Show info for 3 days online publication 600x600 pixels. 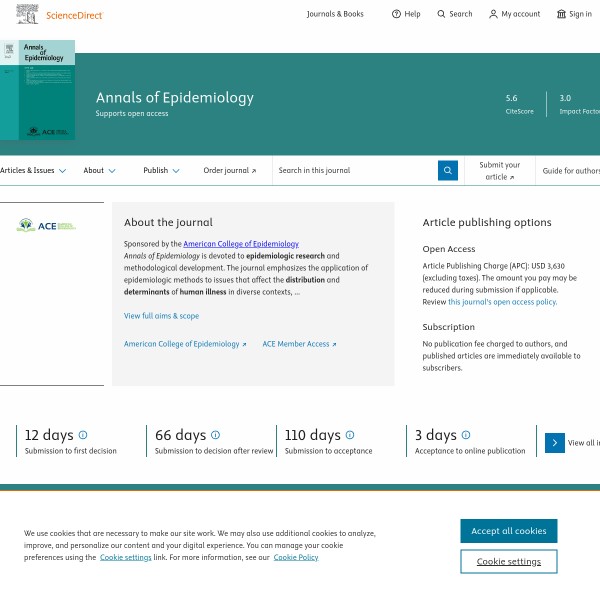[465, 435]
